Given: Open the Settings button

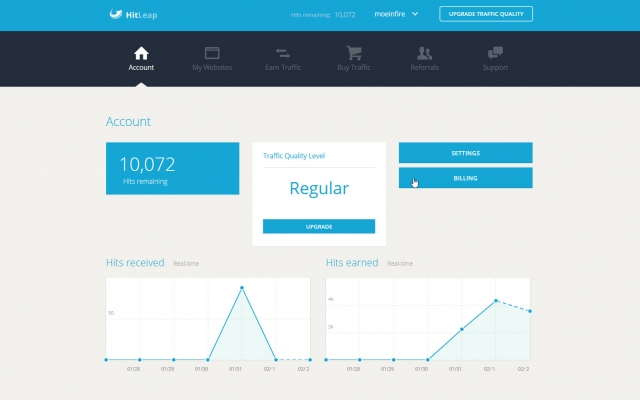Looking at the screenshot, I should [x=466, y=153].
